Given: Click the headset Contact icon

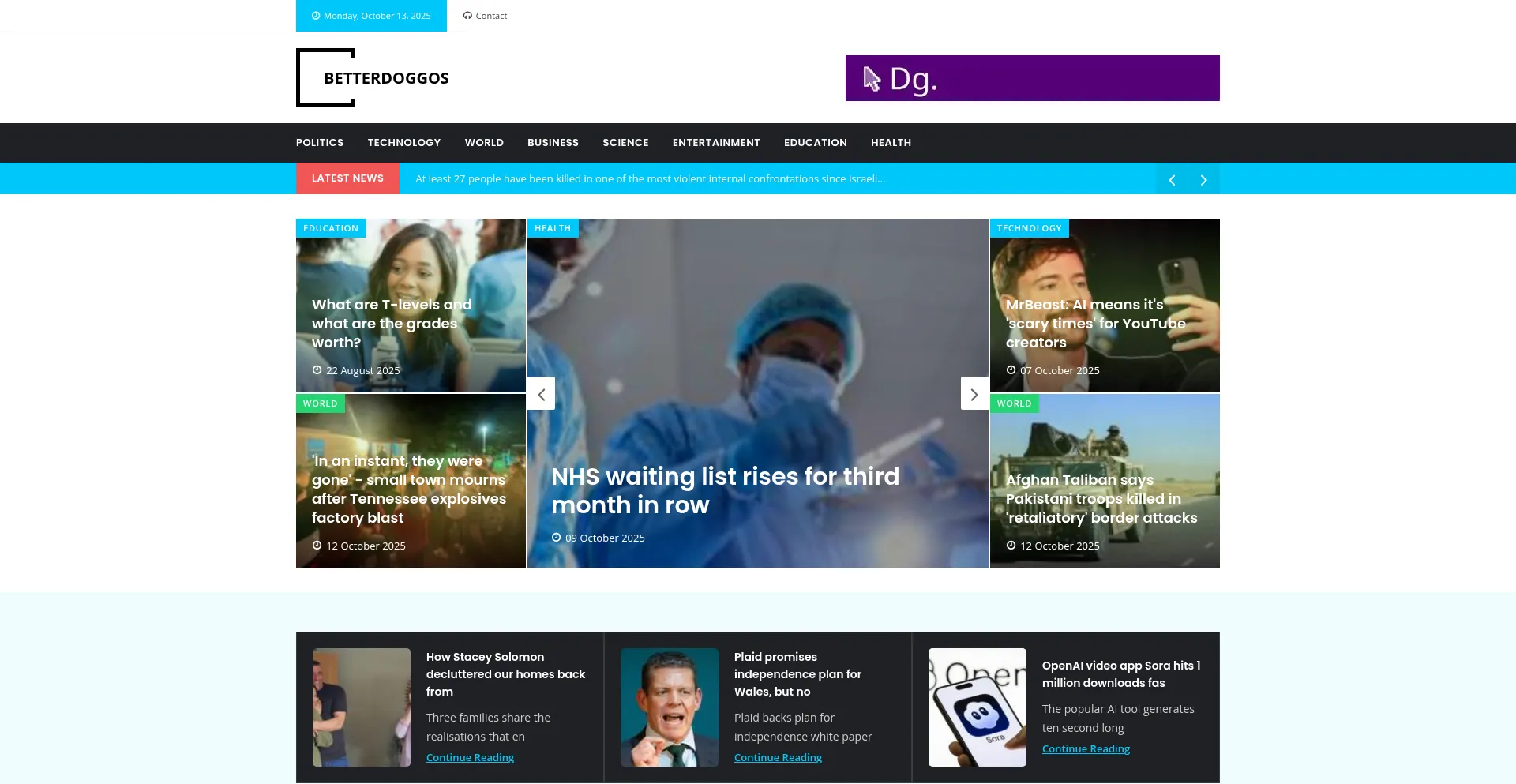Looking at the screenshot, I should [x=467, y=16].
